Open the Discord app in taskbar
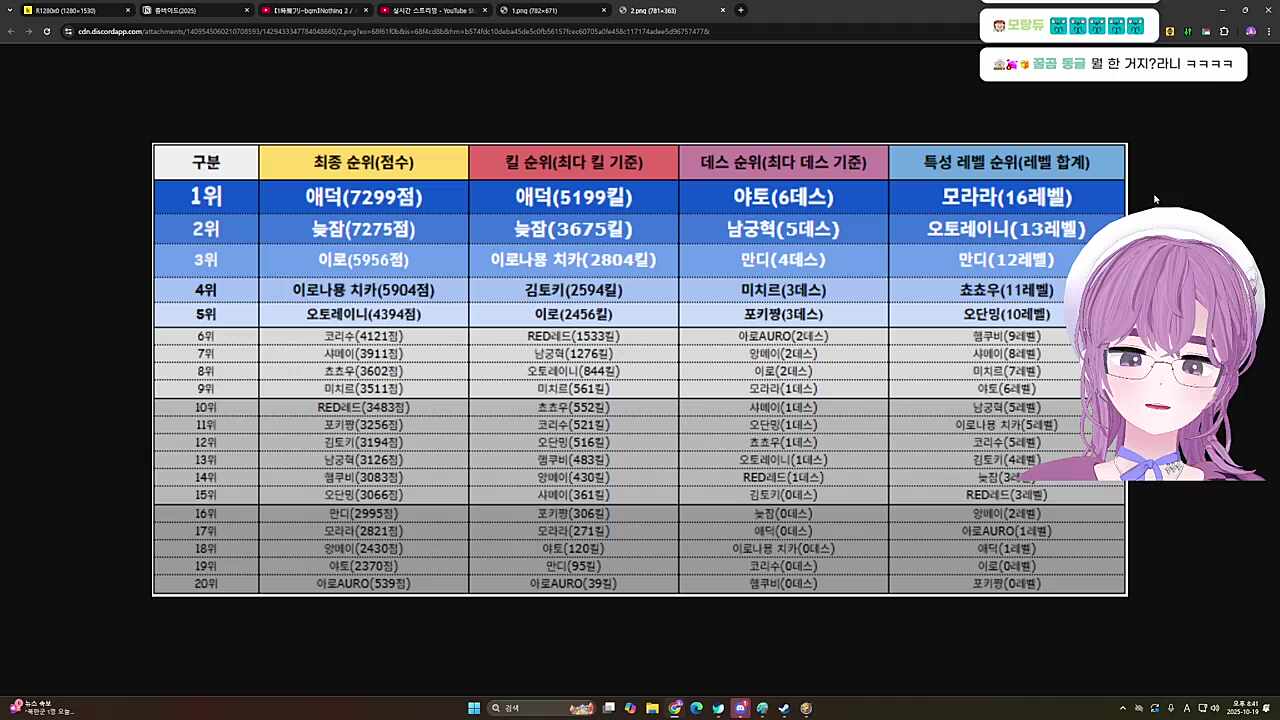1280x720 pixels. [x=740, y=708]
